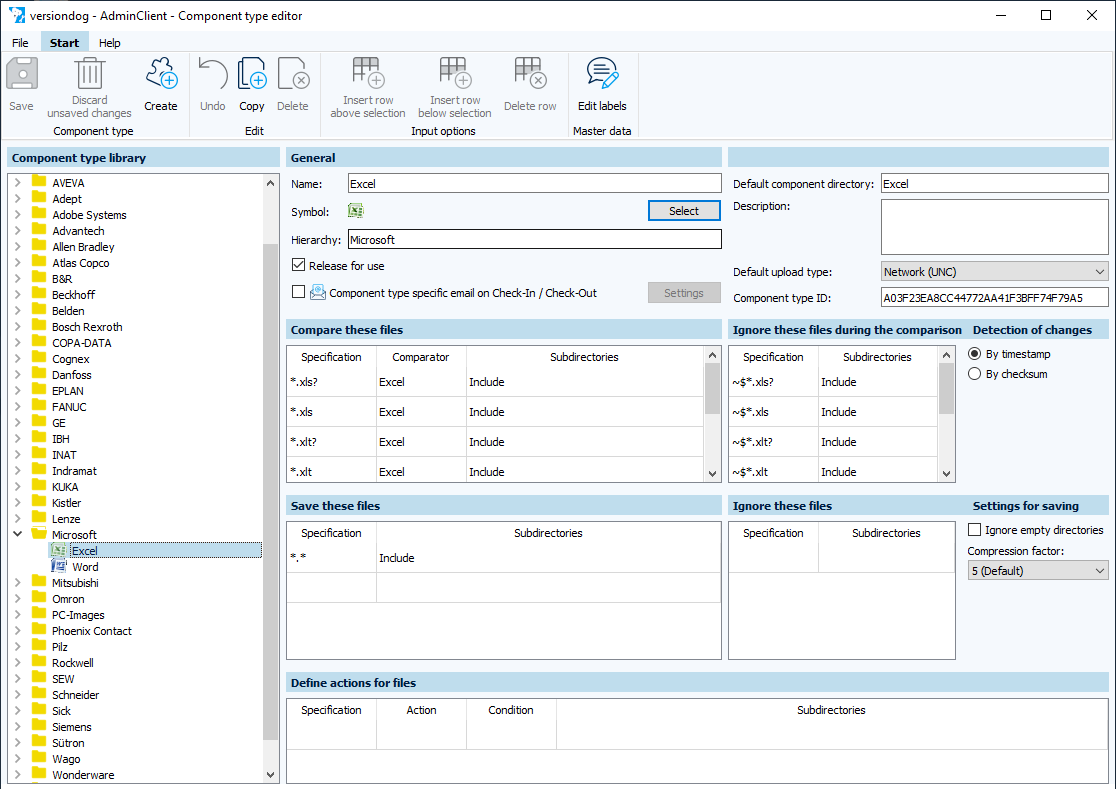Click the Microsoft folder icon

39,534
